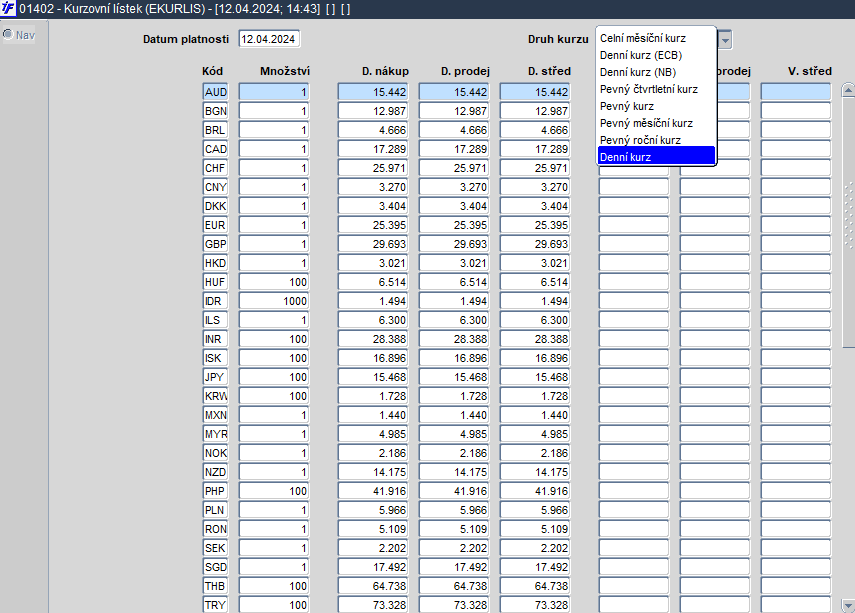
Task: Click SGD D. nákup value 17.492
Action: pos(372,567)
